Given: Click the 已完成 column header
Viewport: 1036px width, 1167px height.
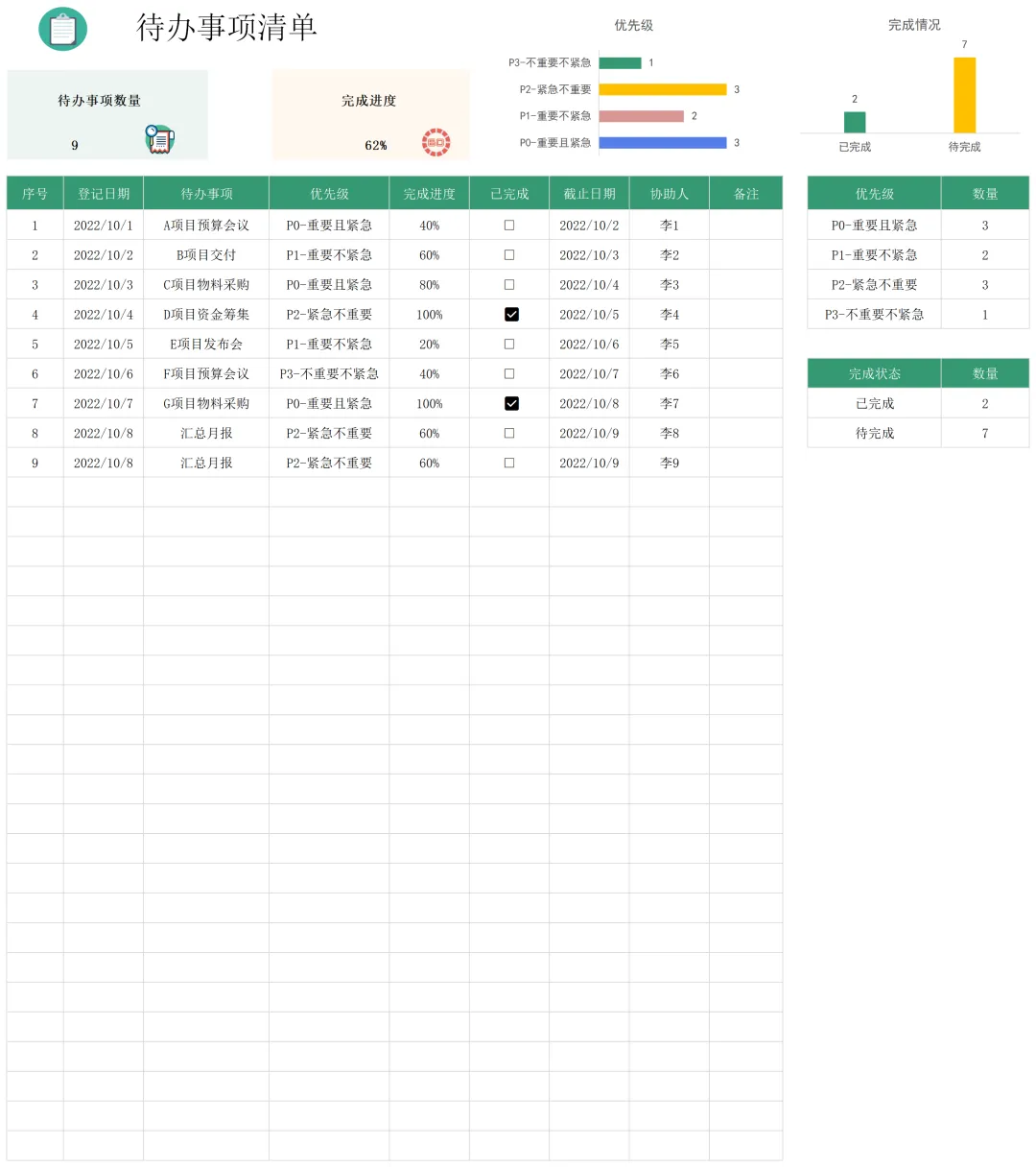Looking at the screenshot, I should (509, 194).
